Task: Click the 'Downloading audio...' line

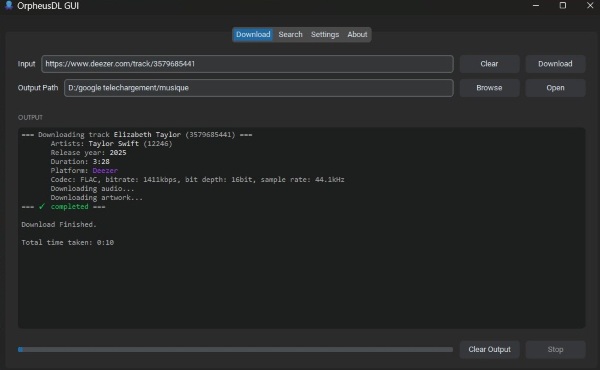Action: tap(92, 189)
